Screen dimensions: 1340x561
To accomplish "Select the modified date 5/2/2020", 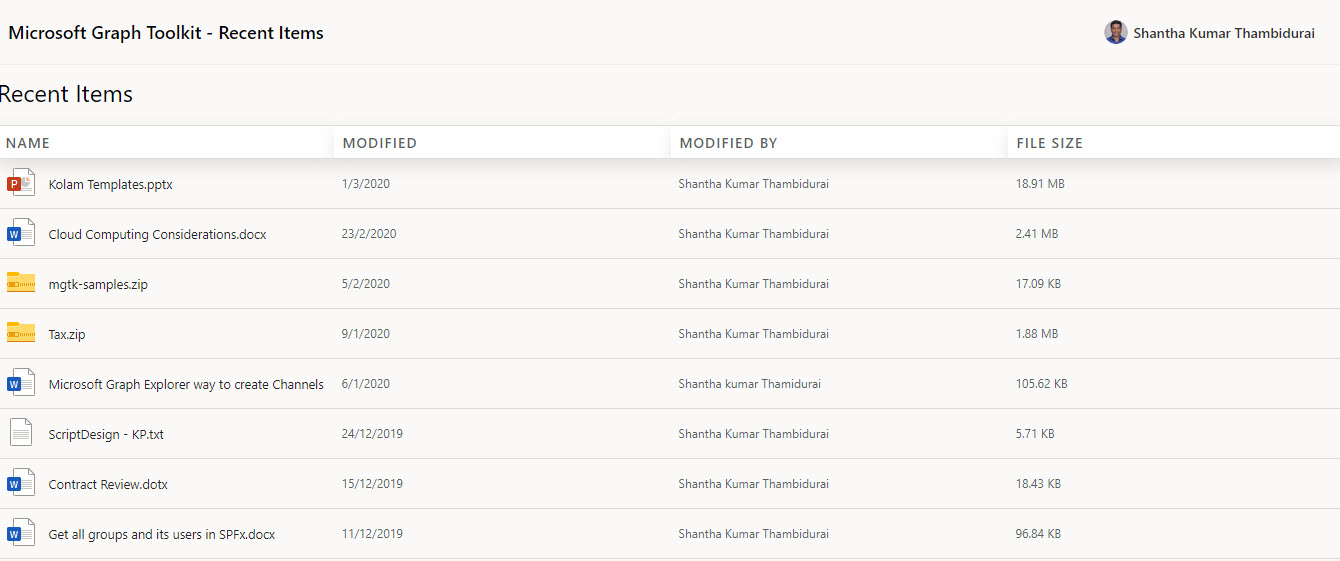I will click(366, 284).
